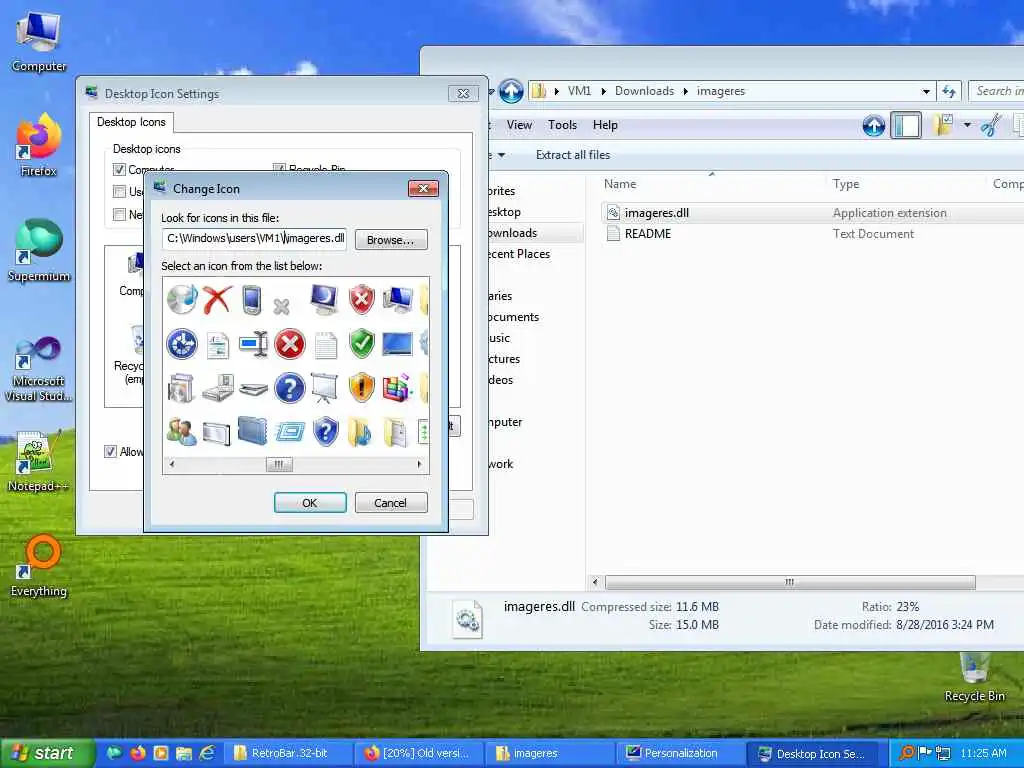Select the rich text document icon
Image resolution: width=1024 pixels, height=768 pixels.
point(217,345)
